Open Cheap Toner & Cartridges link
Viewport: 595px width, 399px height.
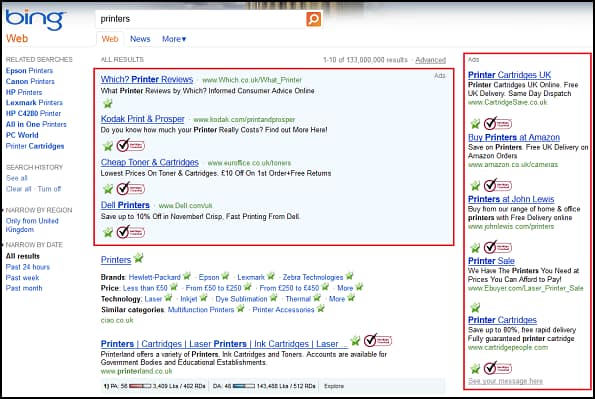[x=150, y=162]
